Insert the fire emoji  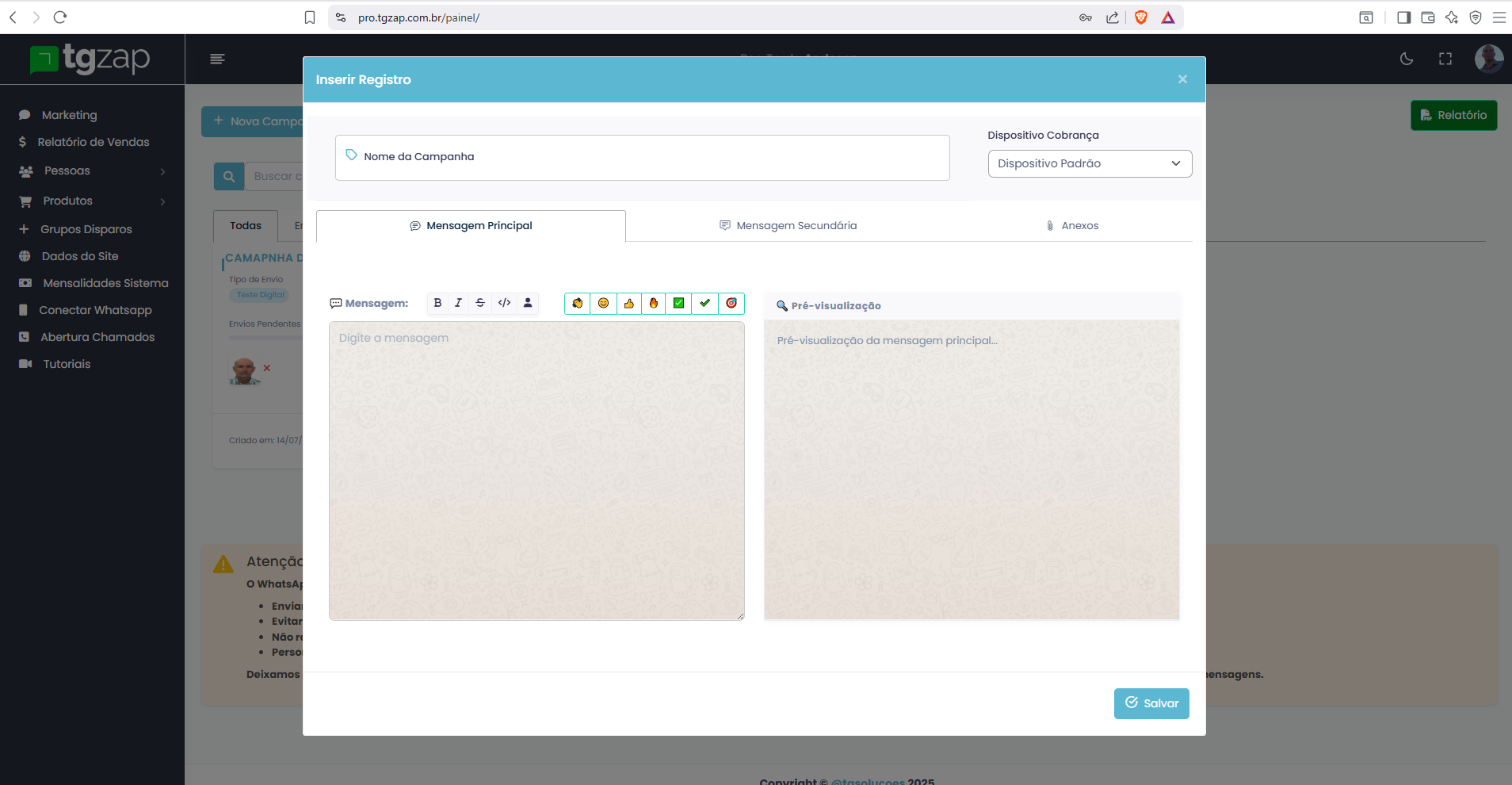654,303
